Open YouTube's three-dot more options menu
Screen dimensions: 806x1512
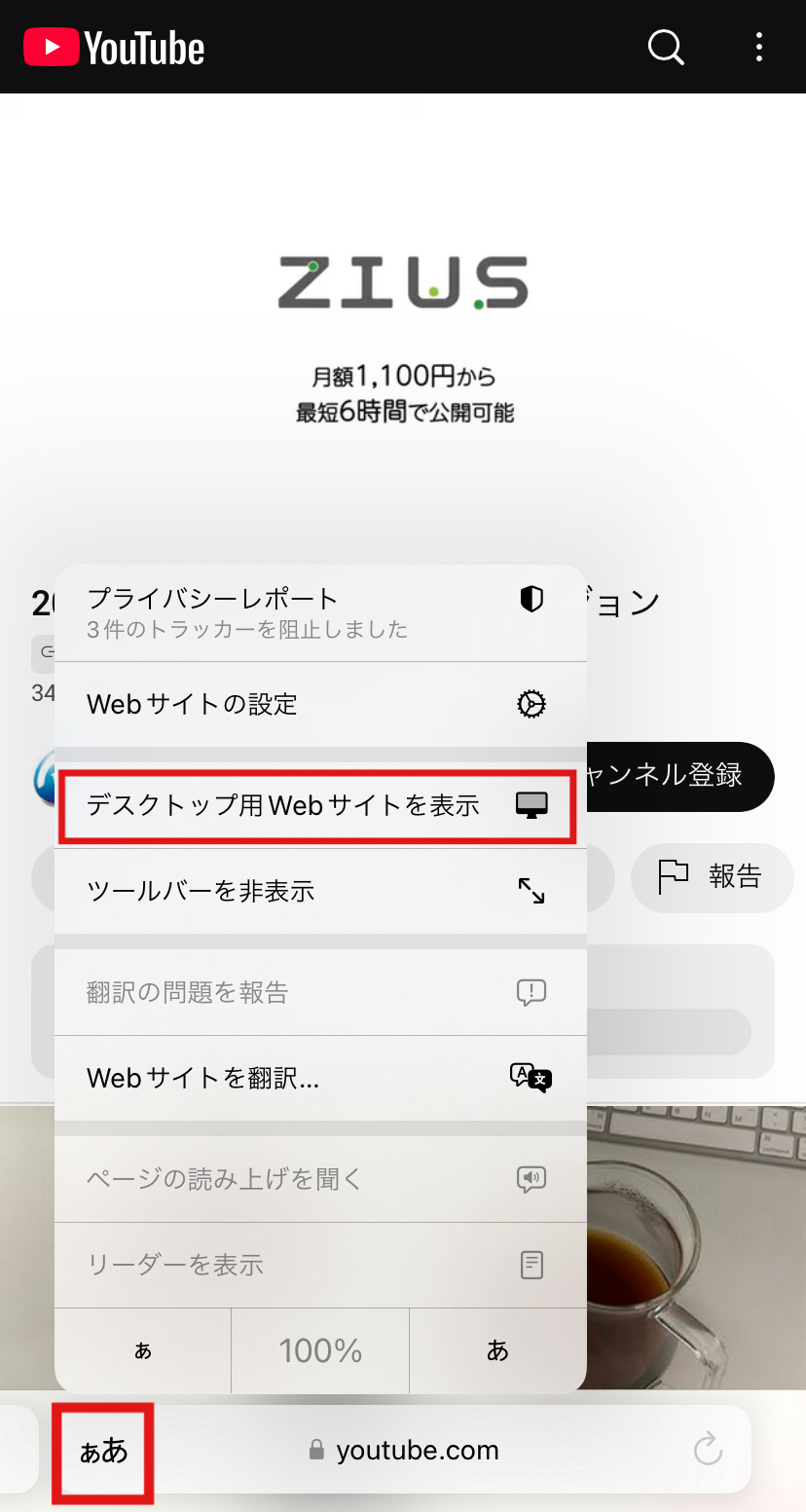tap(758, 47)
